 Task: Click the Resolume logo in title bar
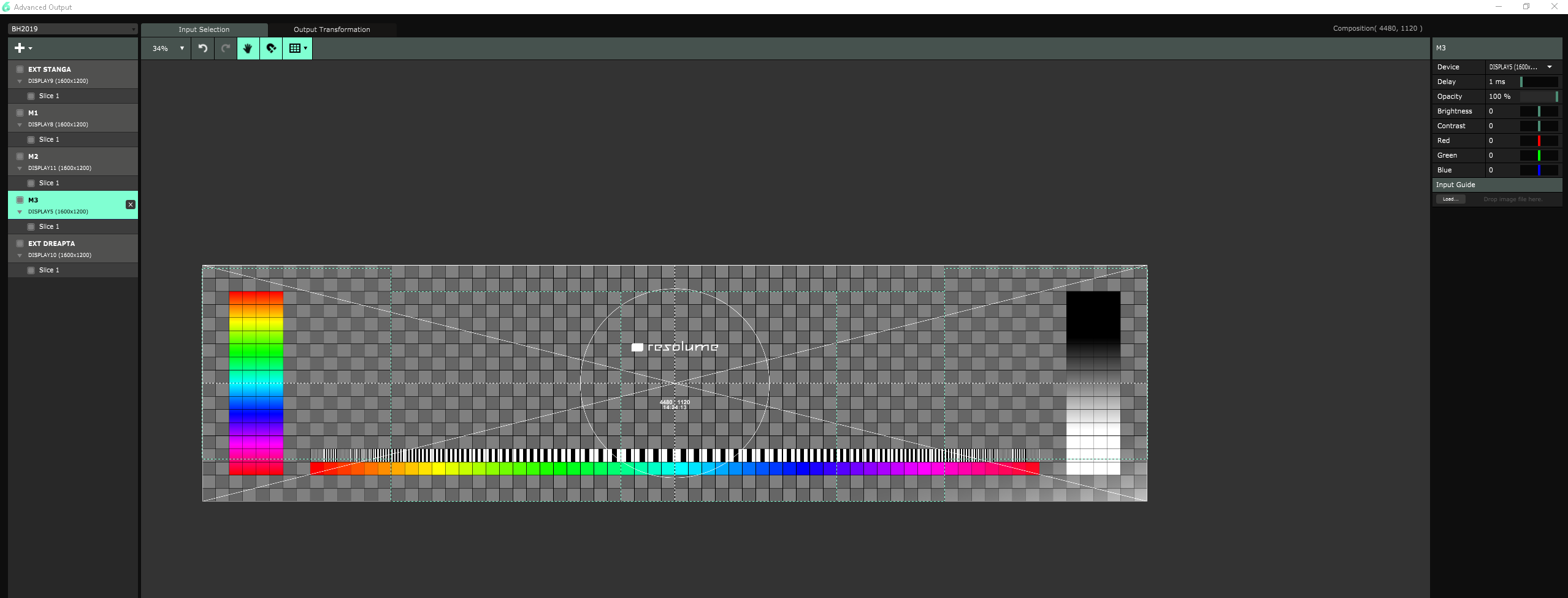tap(6, 7)
